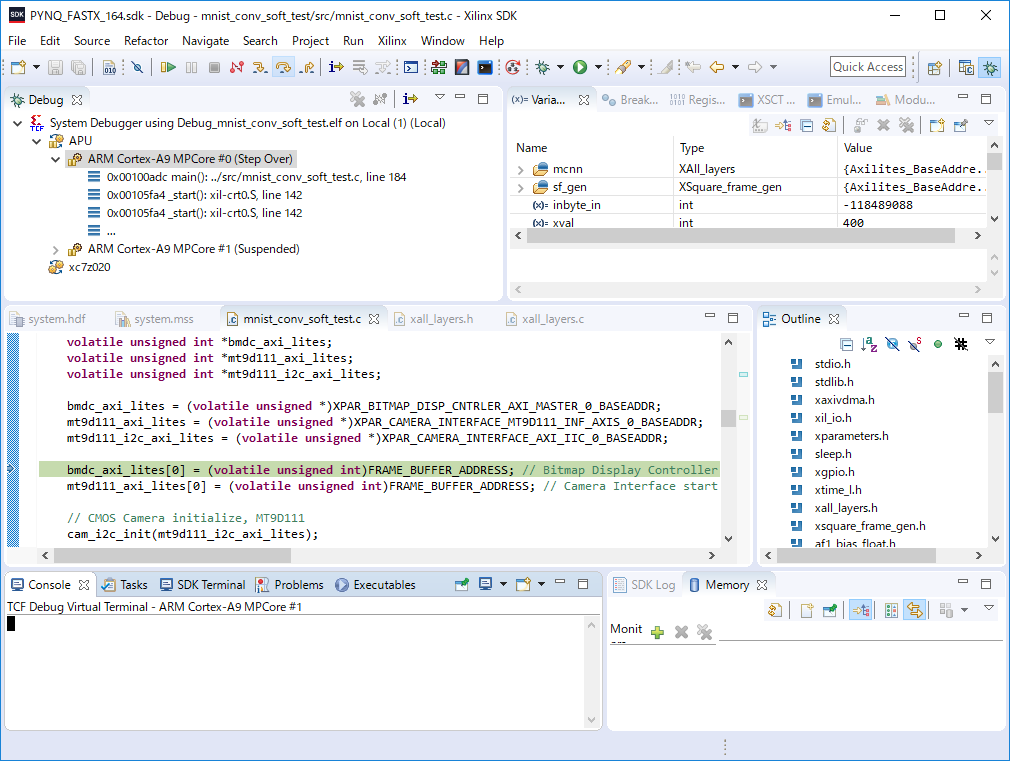Toggle Hide Static Members in Outline view
Screen dimensions: 1010x761
click(915, 345)
